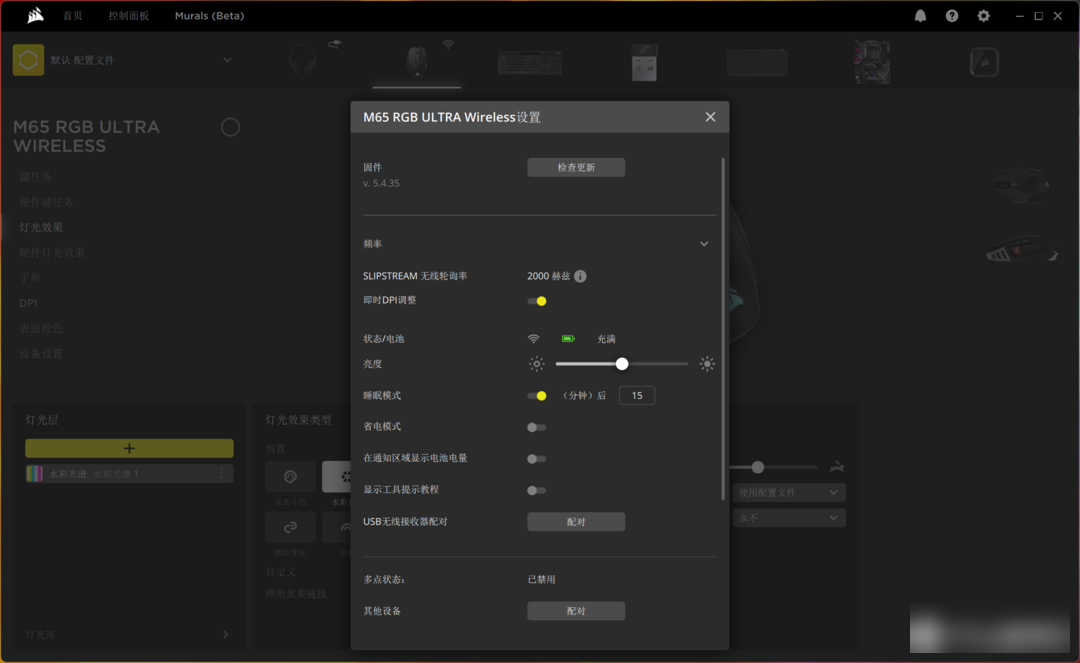Screen dimensions: 1080x663
Task: Click the high brightness sun icon
Action: pos(707,364)
